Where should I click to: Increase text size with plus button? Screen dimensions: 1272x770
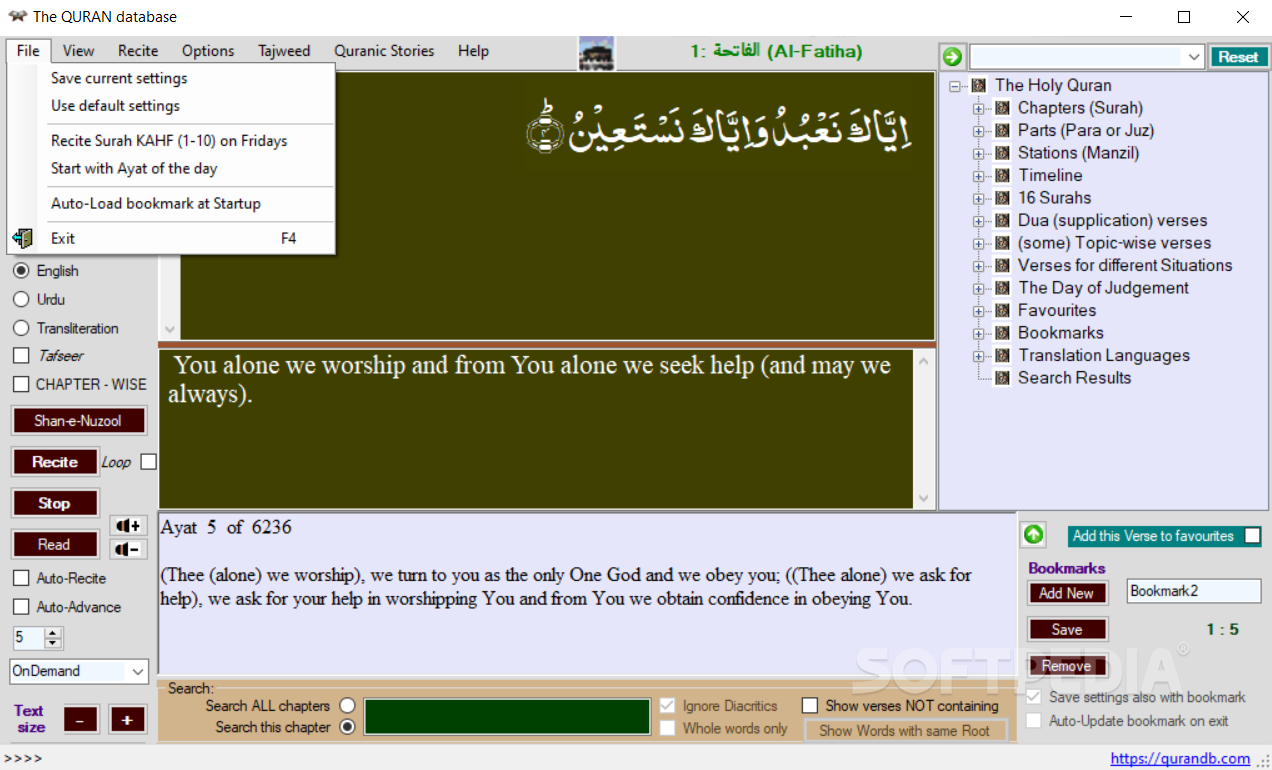127,718
